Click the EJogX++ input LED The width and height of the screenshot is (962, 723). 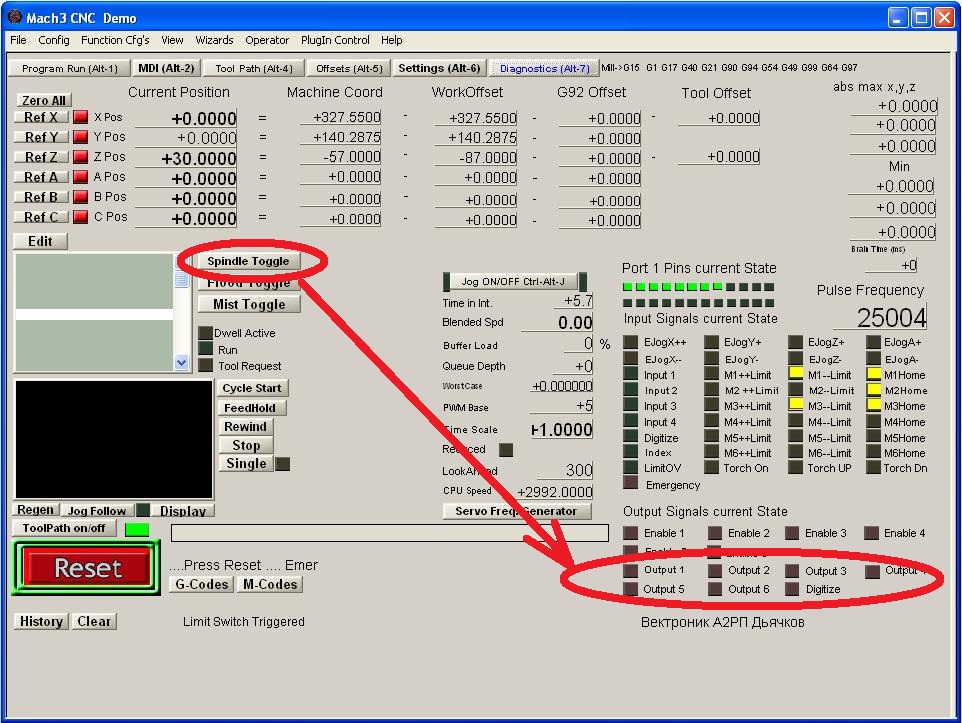(x=631, y=342)
